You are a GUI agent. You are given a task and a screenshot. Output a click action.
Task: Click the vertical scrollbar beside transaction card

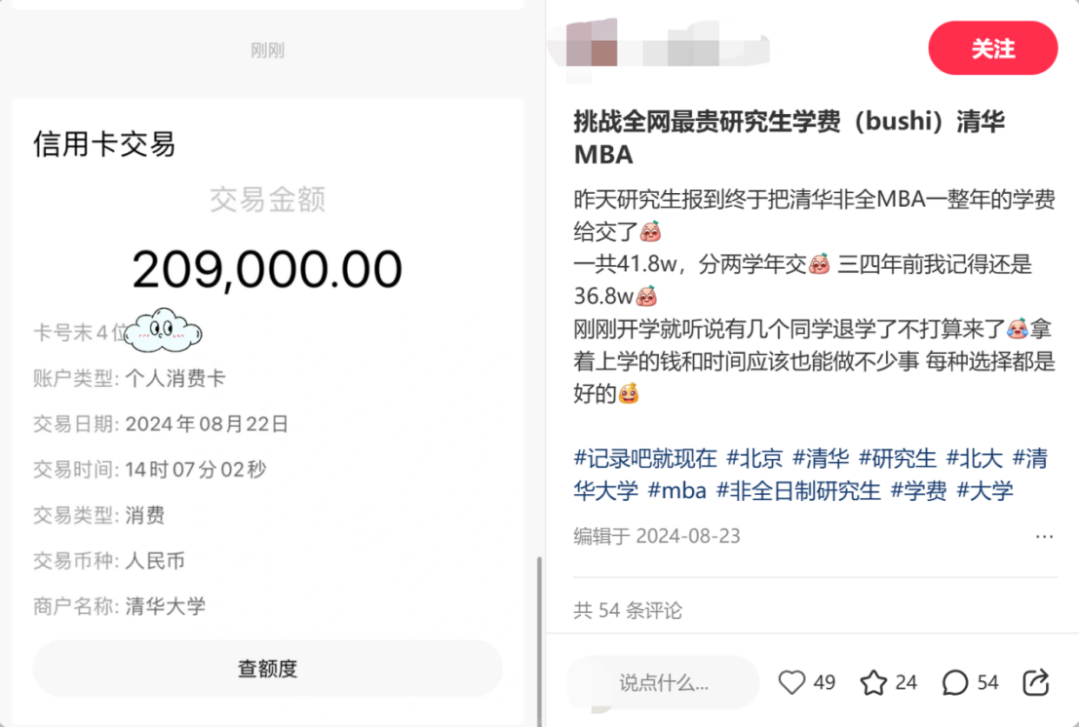point(539,641)
